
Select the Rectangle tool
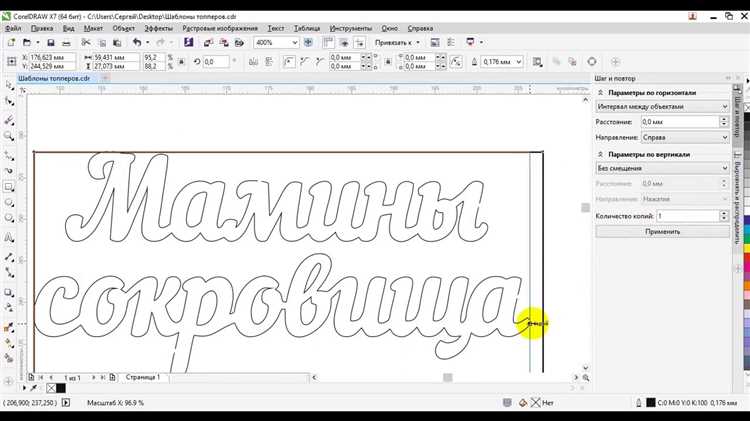click(x=9, y=187)
